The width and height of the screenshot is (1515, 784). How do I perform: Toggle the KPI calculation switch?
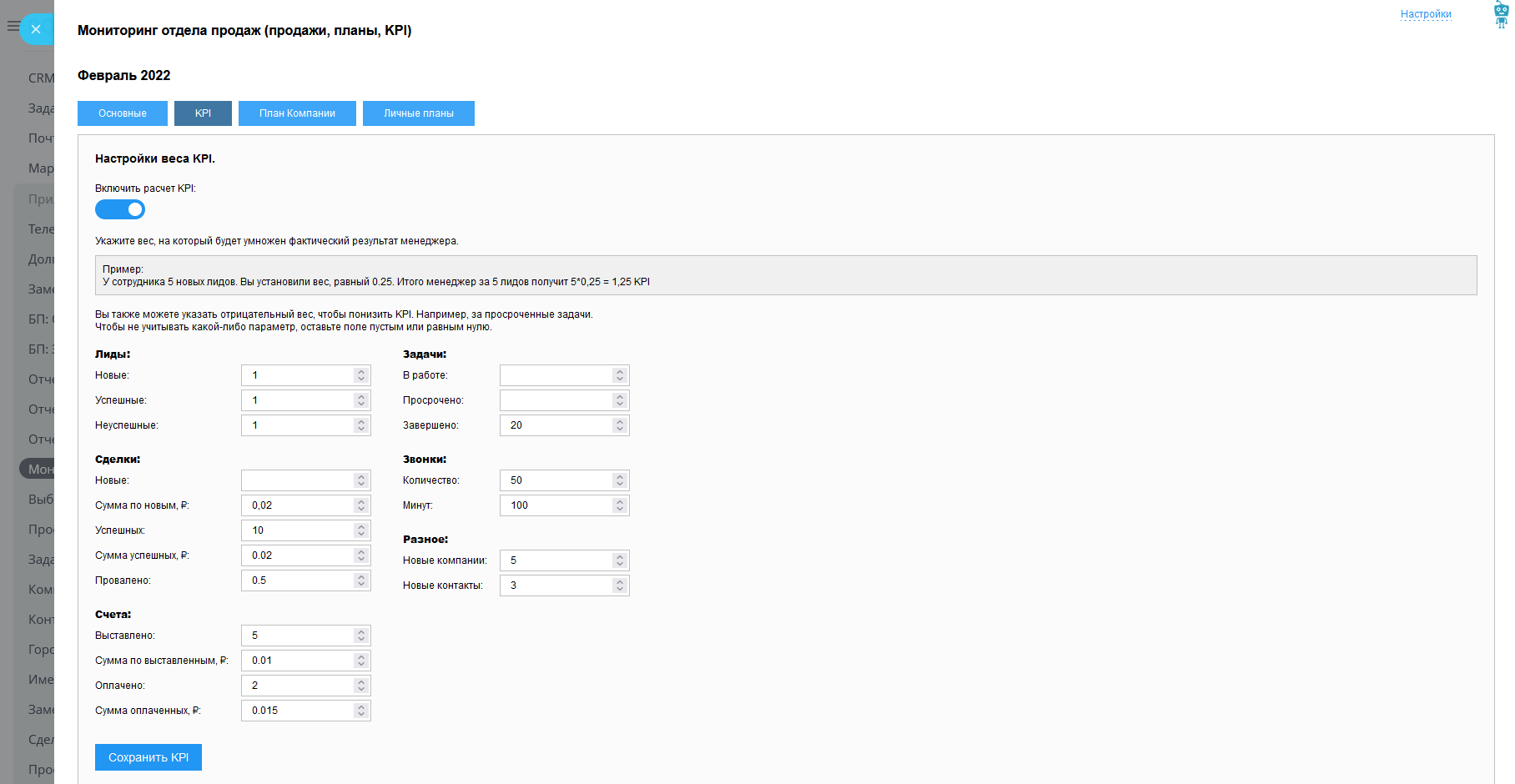point(120,209)
